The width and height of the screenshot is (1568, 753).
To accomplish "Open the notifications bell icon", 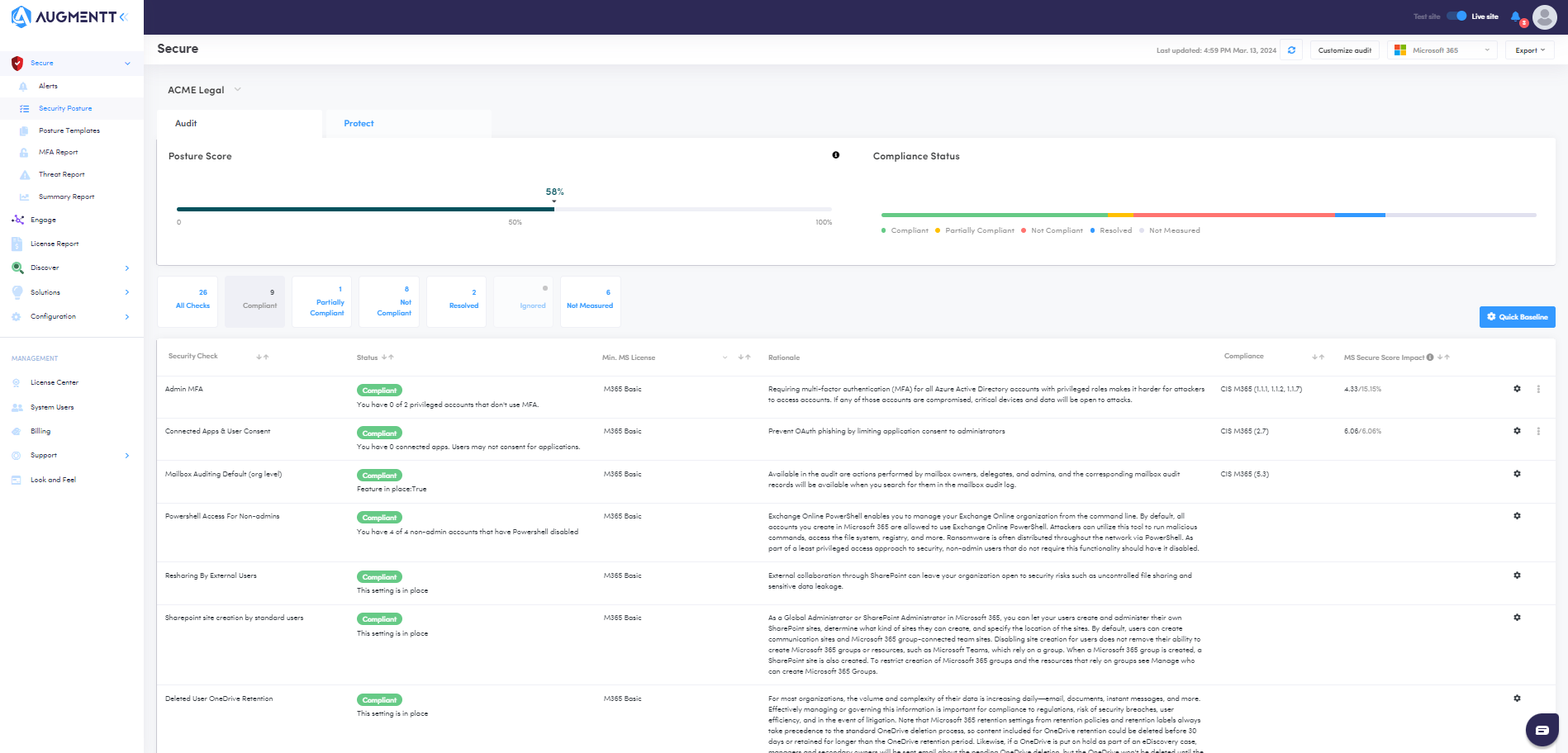I will 1515,17.
